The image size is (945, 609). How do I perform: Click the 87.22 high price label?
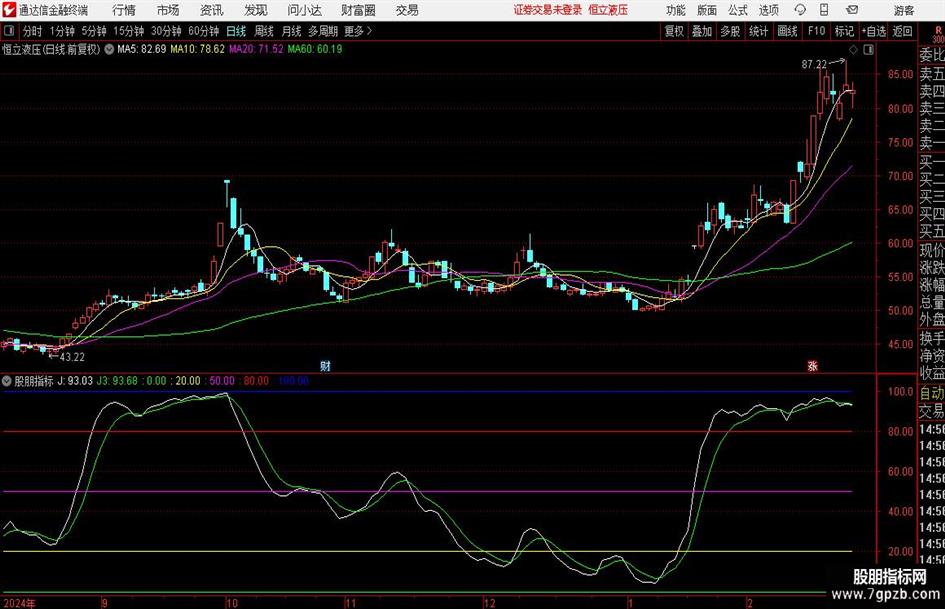(x=814, y=65)
